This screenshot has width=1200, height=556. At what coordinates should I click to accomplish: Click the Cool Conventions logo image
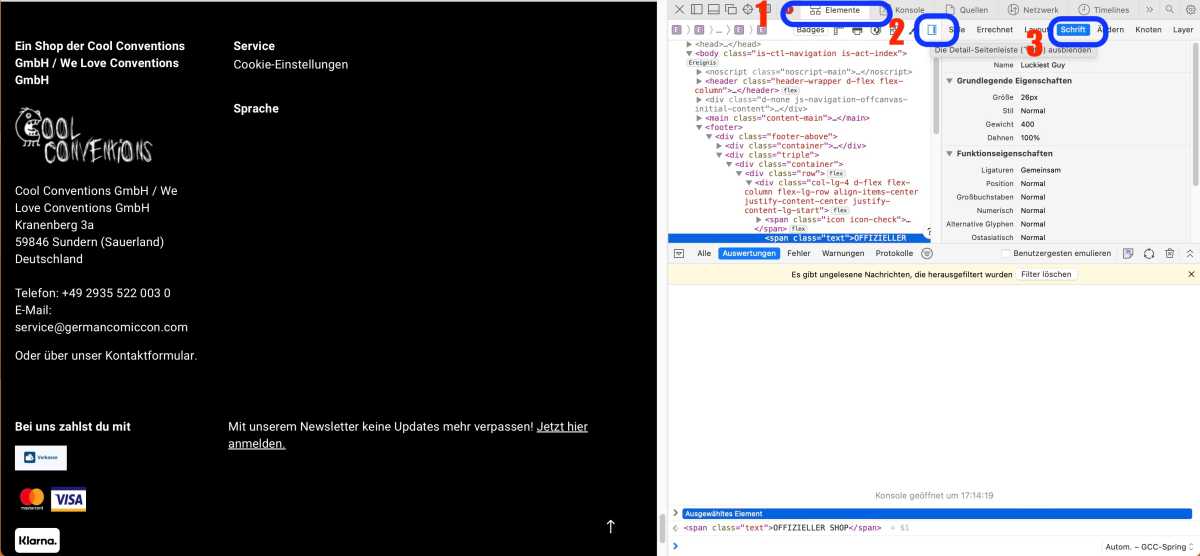[x=84, y=136]
